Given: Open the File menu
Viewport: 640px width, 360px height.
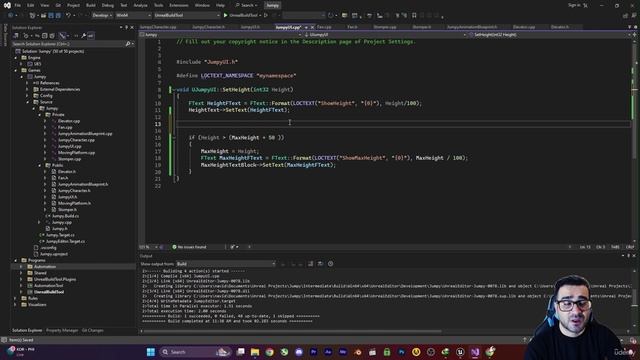Looking at the screenshot, I should [18, 5].
